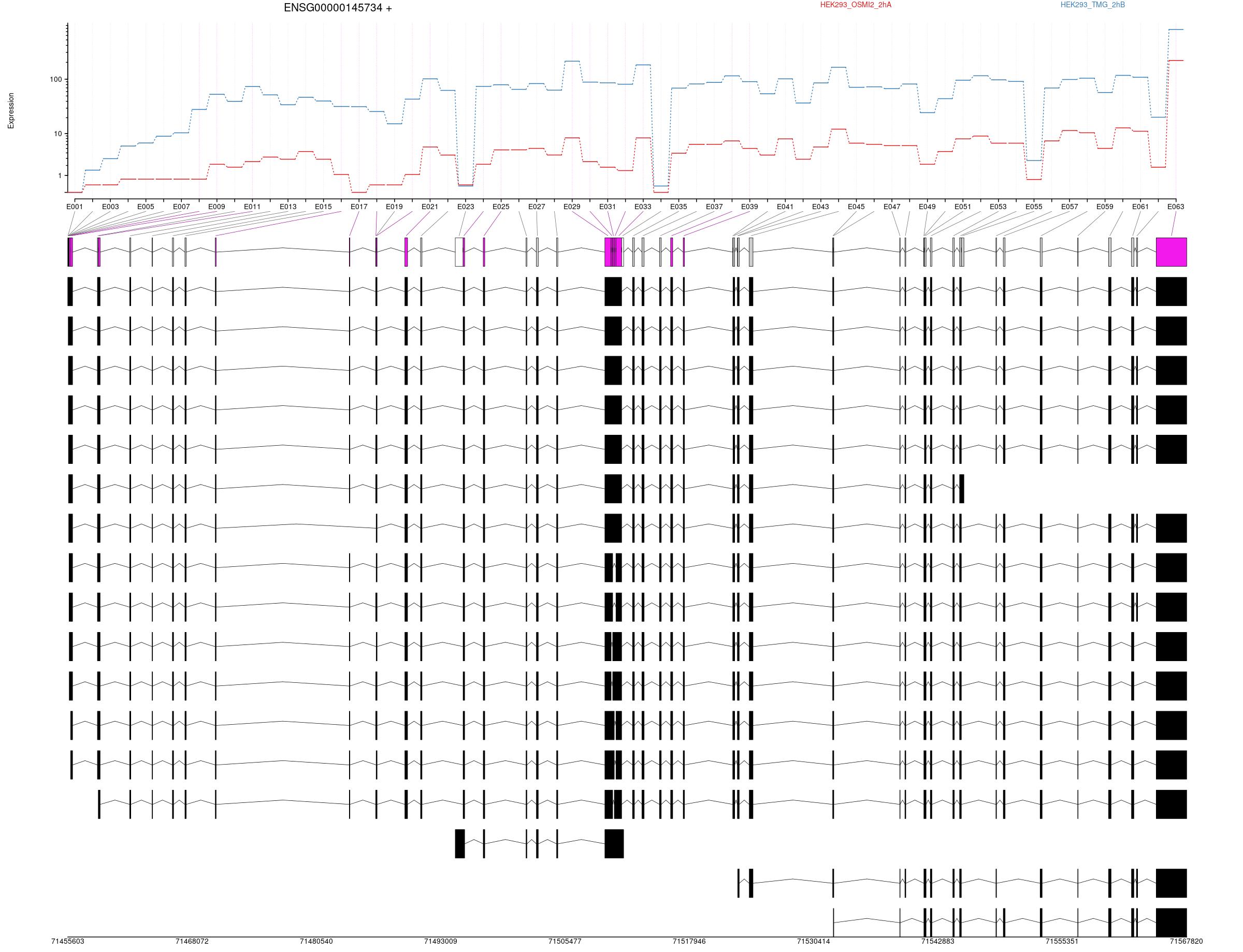Select exon label E039

[x=749, y=207]
